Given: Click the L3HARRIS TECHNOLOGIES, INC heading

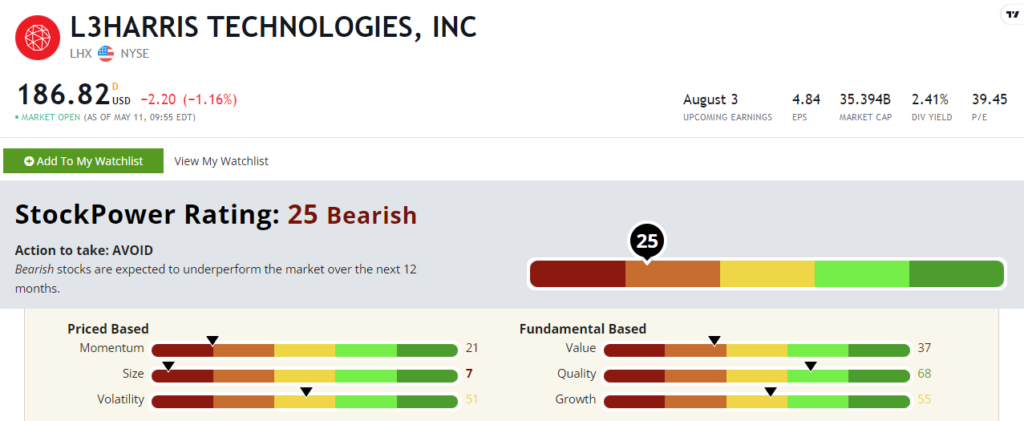Looking at the screenshot, I should (x=273, y=27).
